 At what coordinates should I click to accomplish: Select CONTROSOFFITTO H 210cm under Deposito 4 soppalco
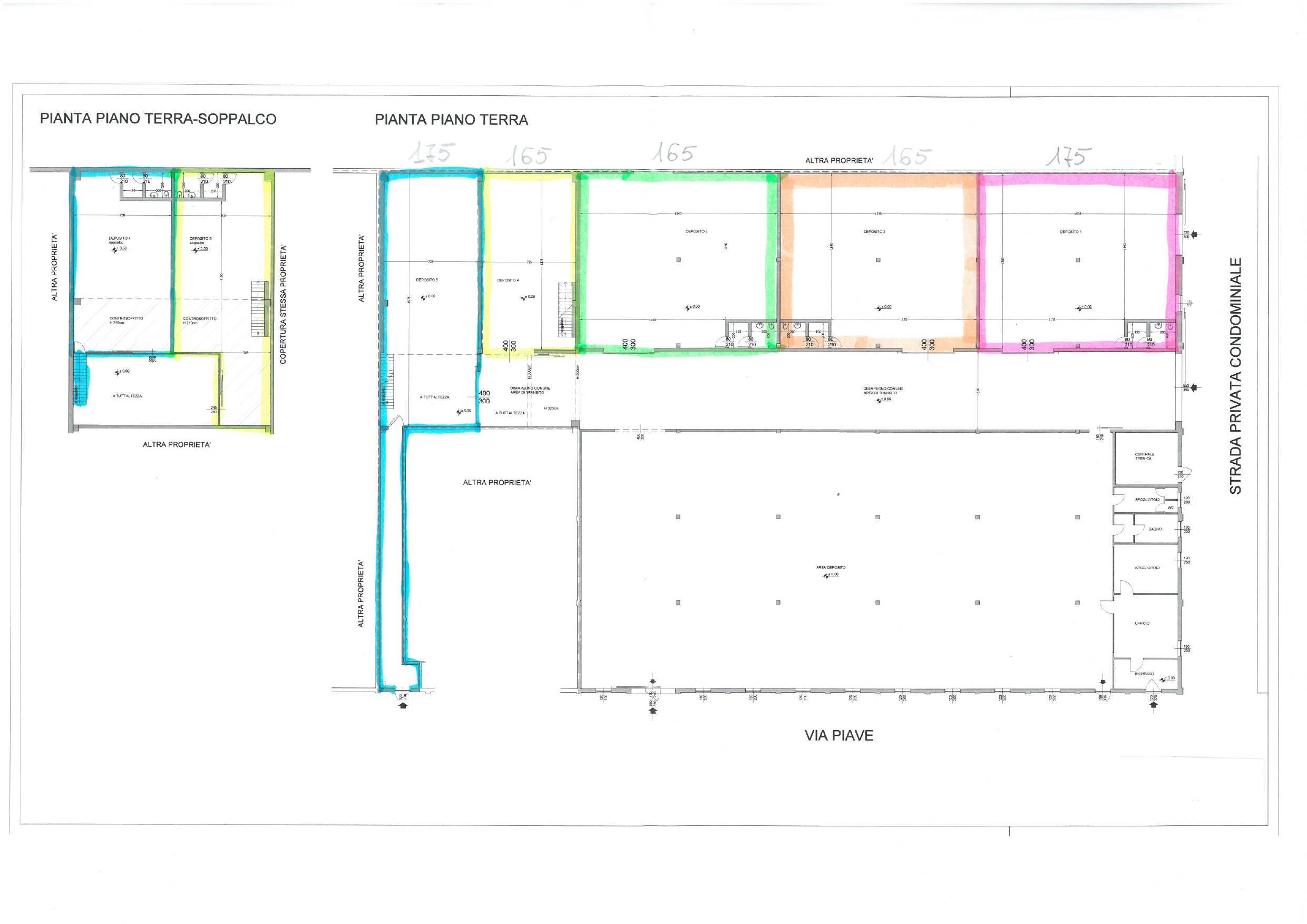[126, 320]
